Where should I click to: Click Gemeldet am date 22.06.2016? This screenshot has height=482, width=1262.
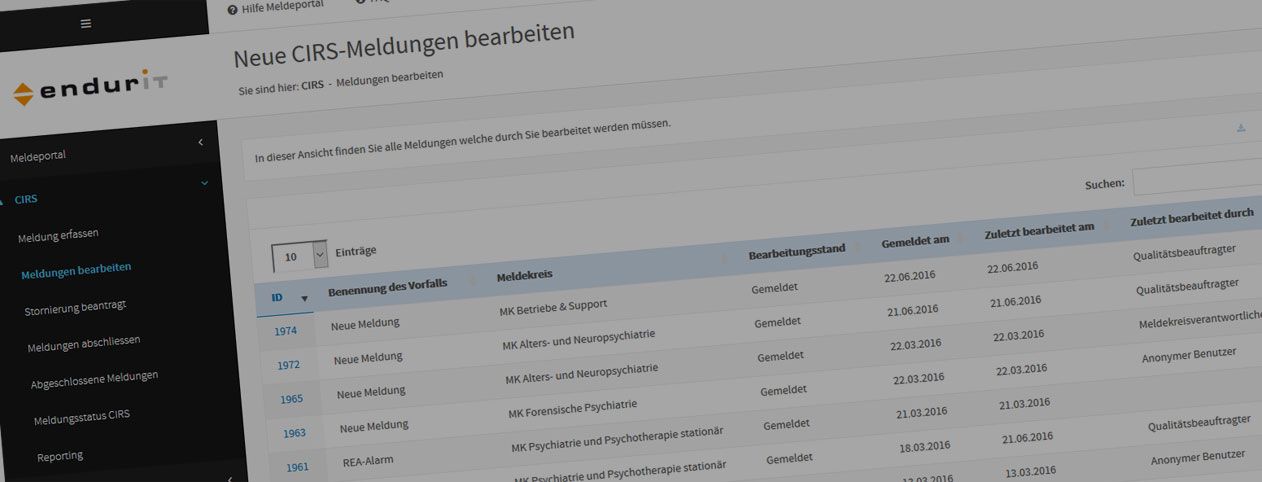[x=910, y=276]
